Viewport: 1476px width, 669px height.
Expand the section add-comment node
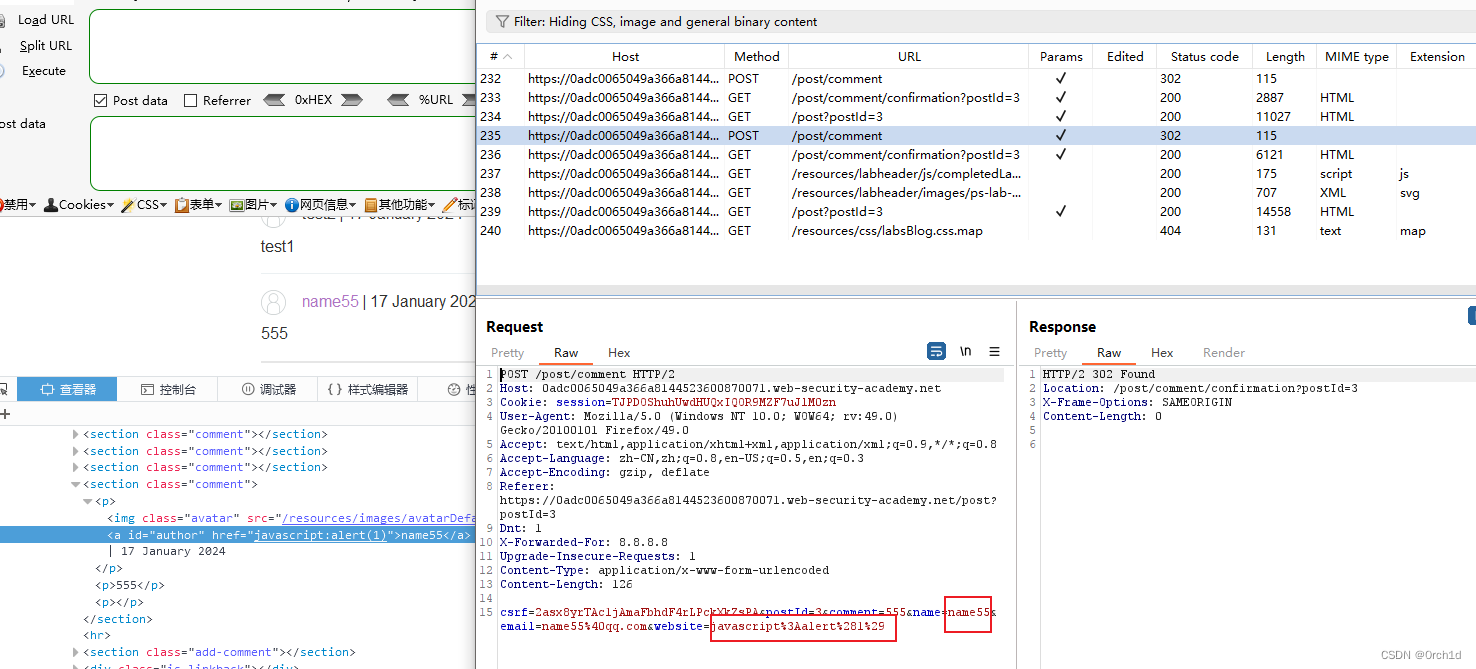pos(76,652)
